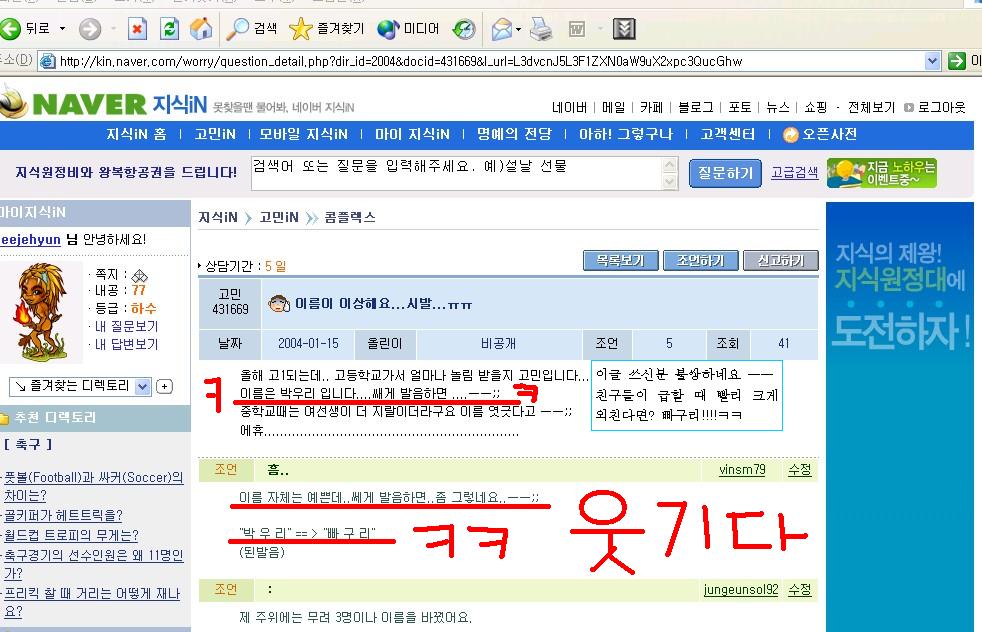Image resolution: width=982 pixels, height=632 pixels.
Task: Select 지식iN 홈 in the blue menu
Action: (x=136, y=134)
